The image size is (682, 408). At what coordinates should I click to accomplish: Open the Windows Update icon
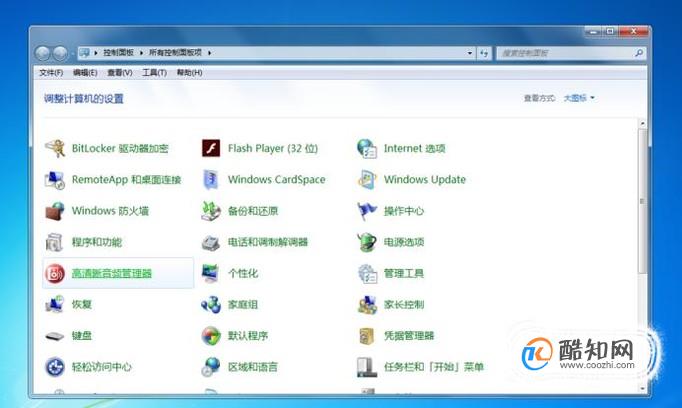(x=367, y=180)
